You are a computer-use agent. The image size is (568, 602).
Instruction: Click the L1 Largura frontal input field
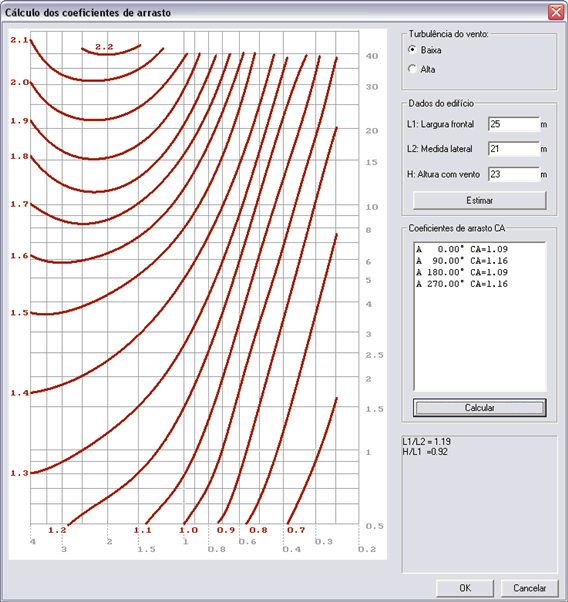(x=514, y=124)
